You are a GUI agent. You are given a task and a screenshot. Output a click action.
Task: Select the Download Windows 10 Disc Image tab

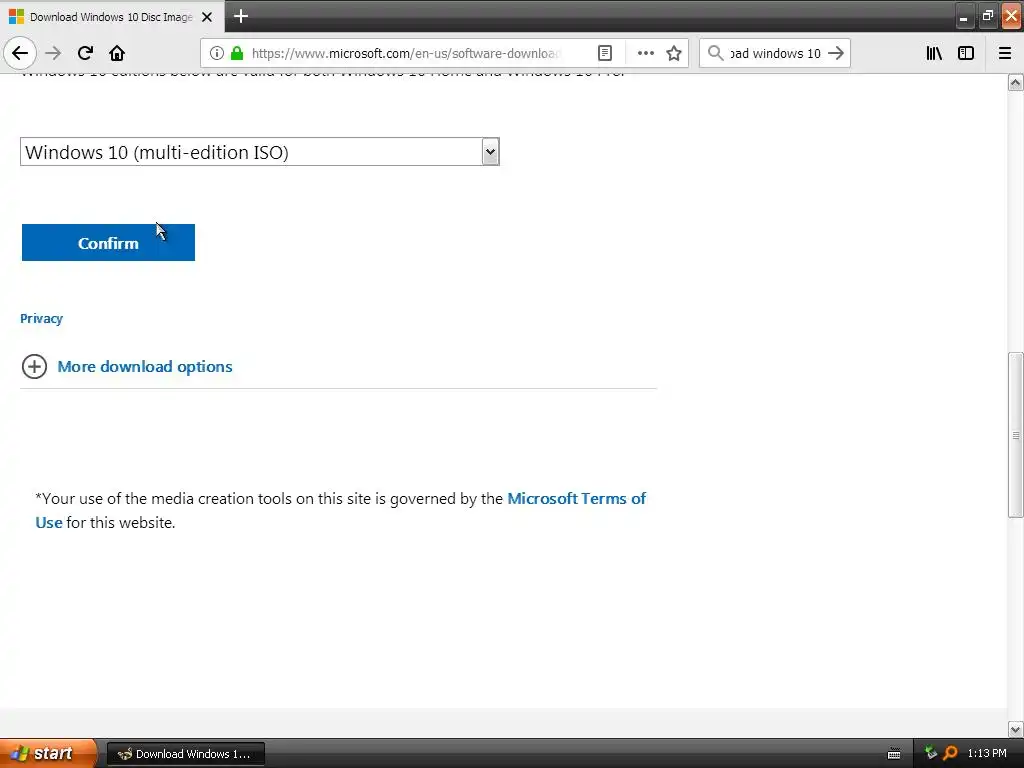point(112,17)
